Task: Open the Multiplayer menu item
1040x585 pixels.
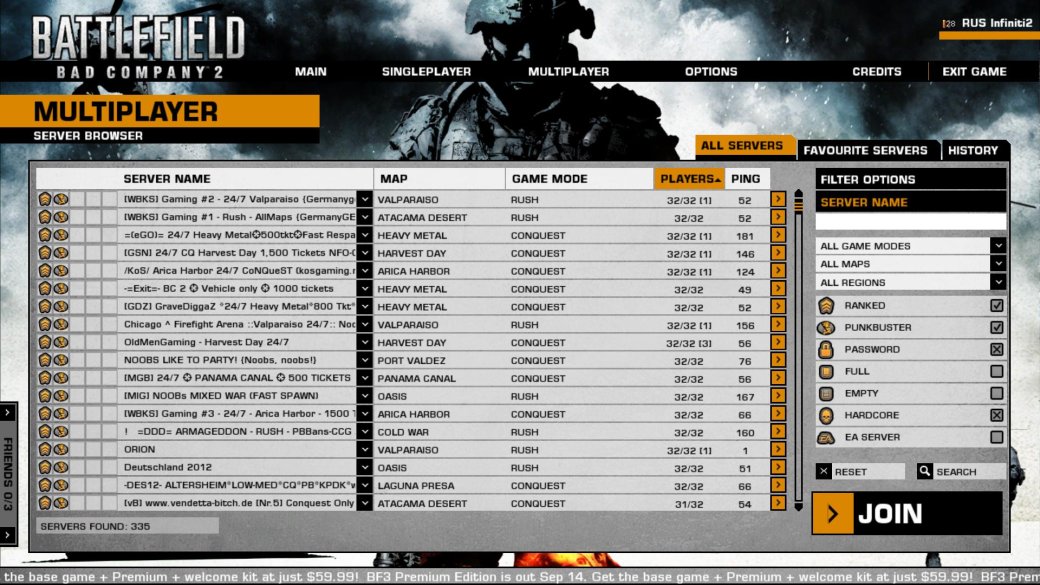Action: [x=568, y=72]
